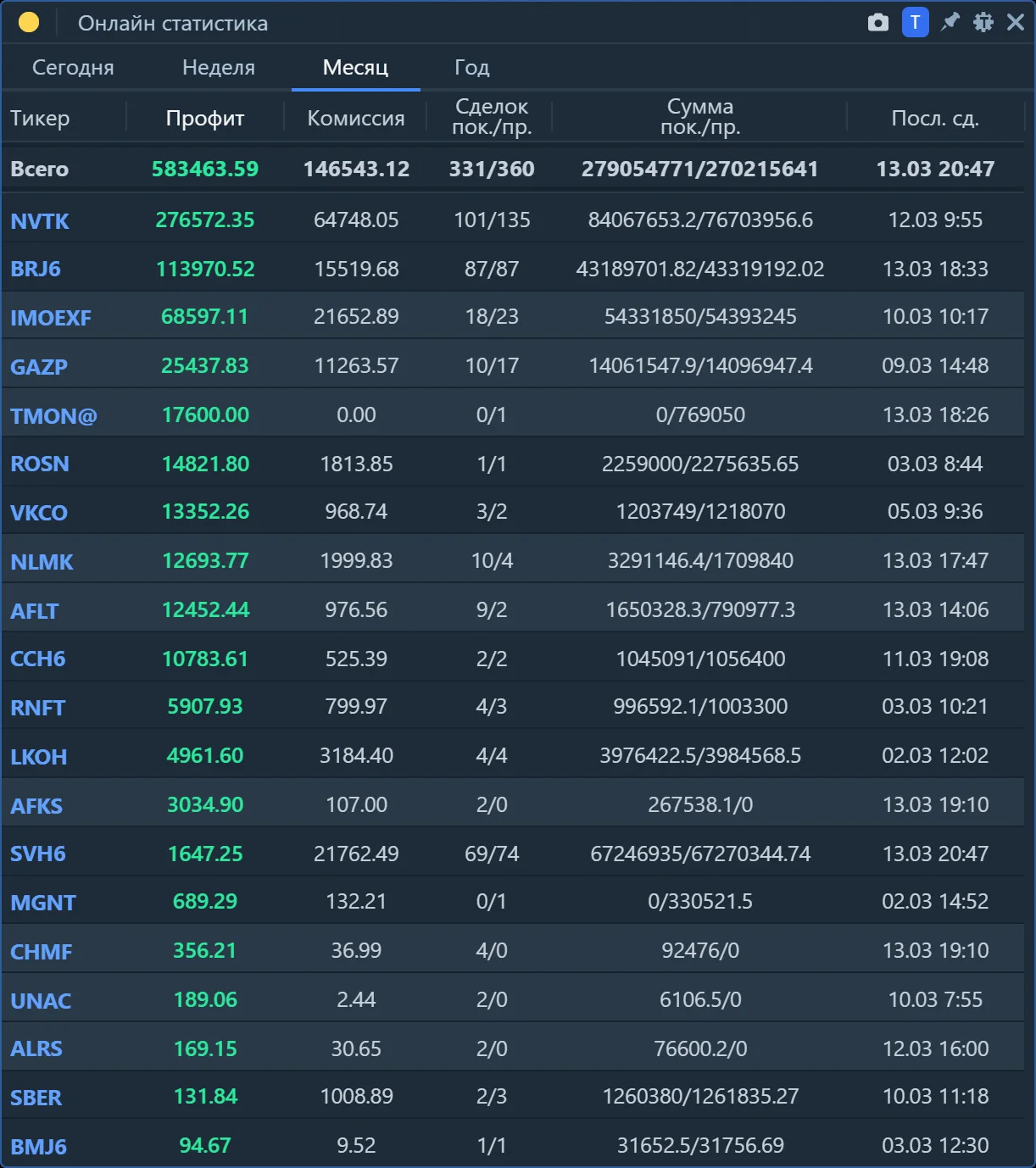Image resolution: width=1036 pixels, height=1168 pixels.
Task: Open the CCH6 ticker
Action: [37, 659]
